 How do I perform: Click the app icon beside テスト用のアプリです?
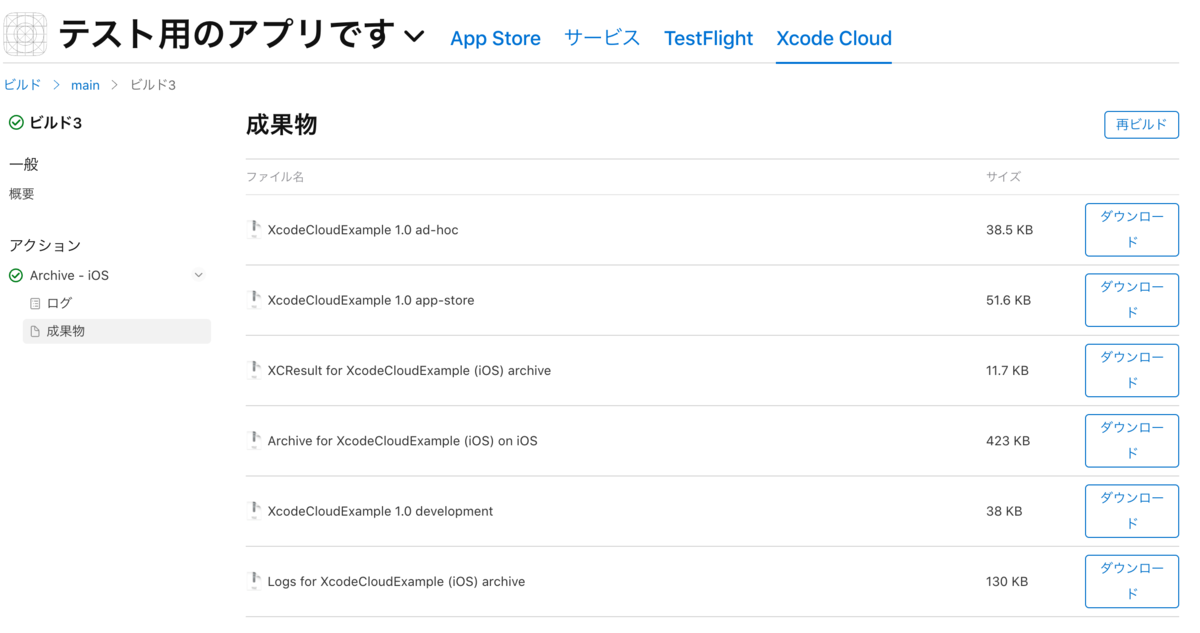(x=24, y=33)
